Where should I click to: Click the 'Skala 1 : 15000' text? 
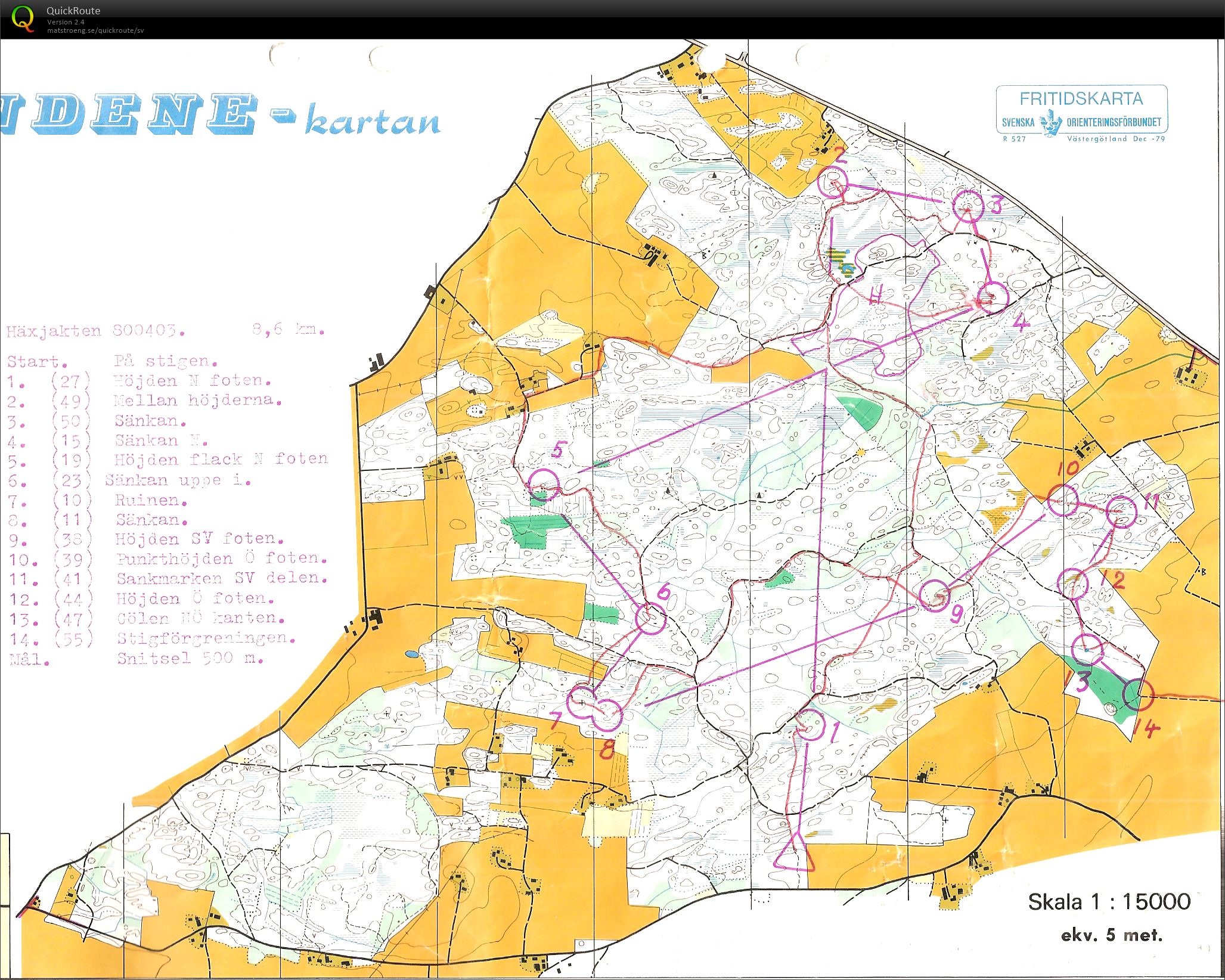pos(1109,901)
